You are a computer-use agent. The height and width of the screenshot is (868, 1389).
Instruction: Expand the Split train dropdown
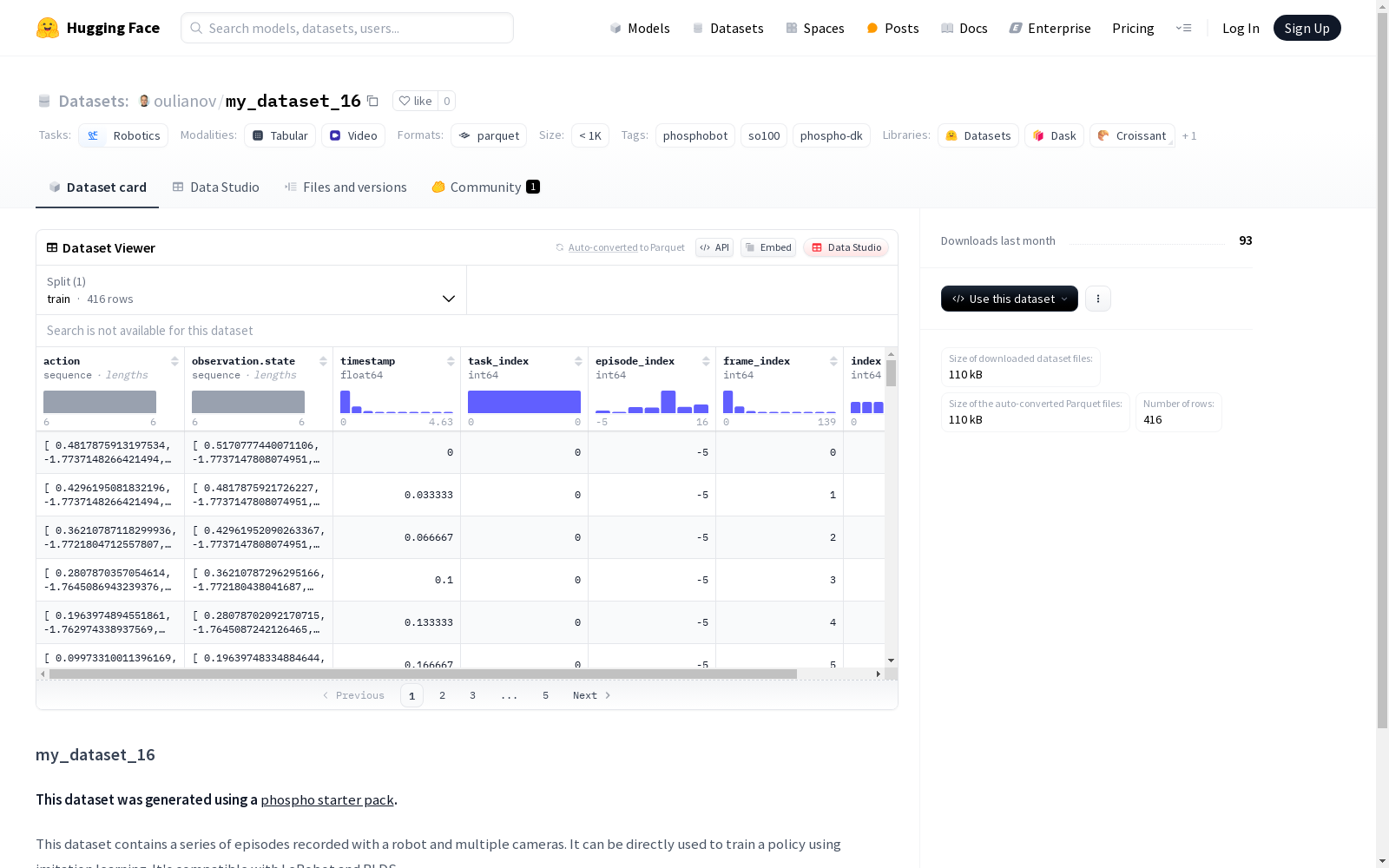251,290
